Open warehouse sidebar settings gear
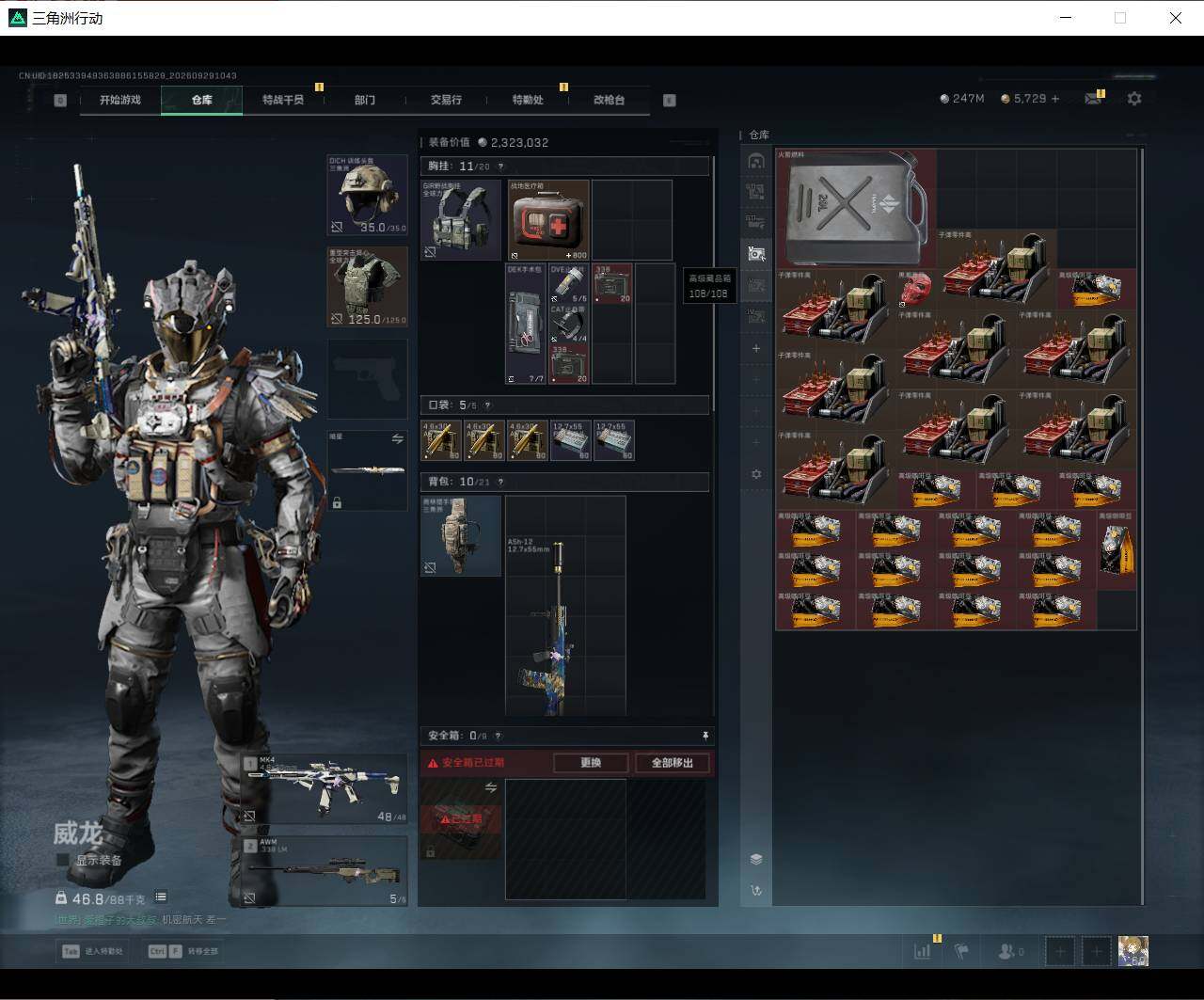Image resolution: width=1204 pixels, height=1000 pixels. click(756, 474)
